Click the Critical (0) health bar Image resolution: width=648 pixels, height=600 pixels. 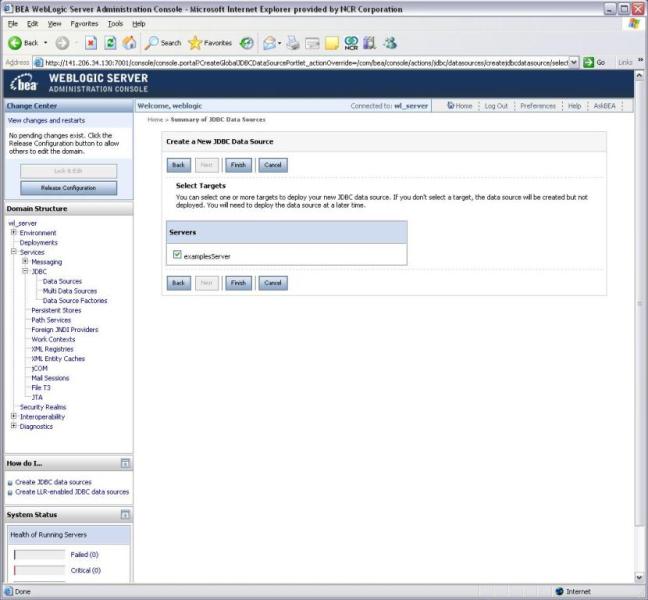point(40,570)
